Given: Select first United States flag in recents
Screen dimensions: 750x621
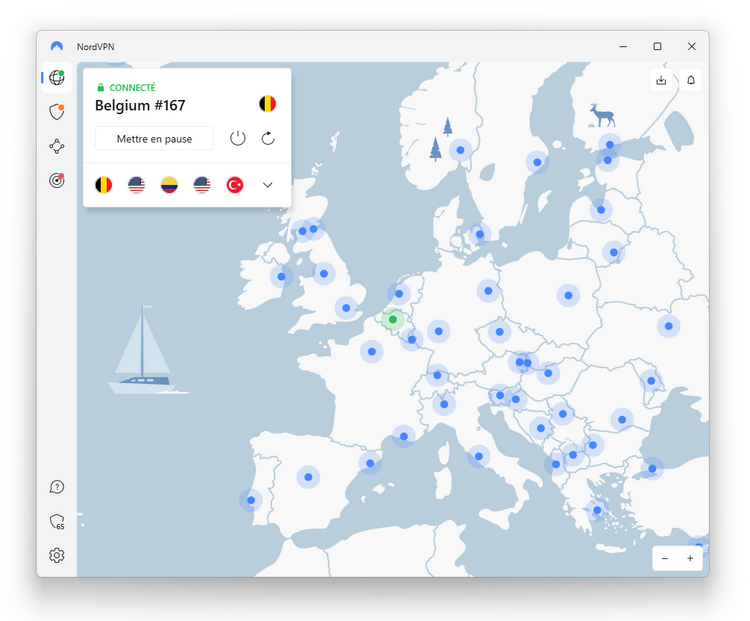Looking at the screenshot, I should (x=136, y=185).
